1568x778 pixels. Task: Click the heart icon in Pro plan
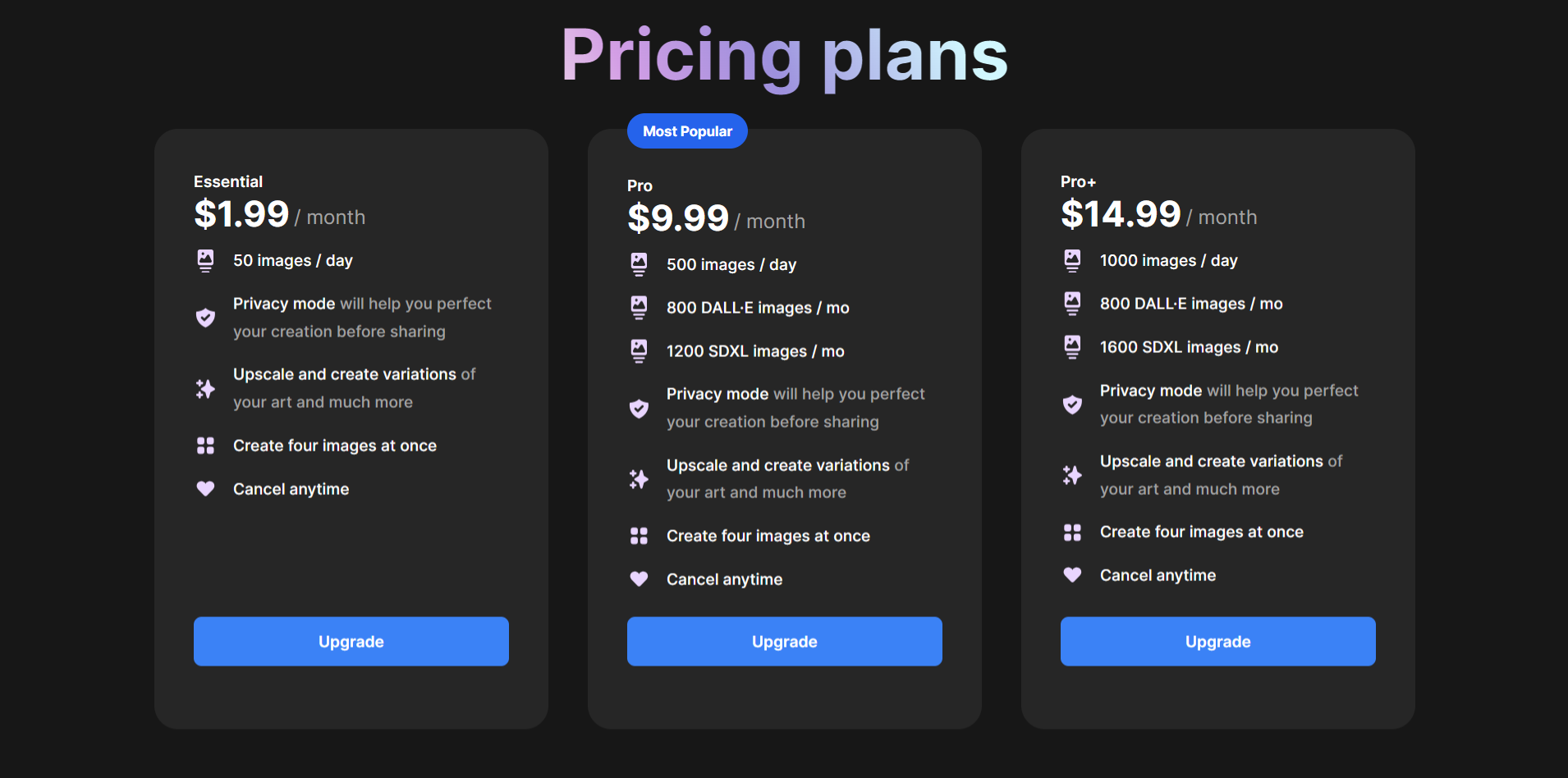[x=639, y=579]
